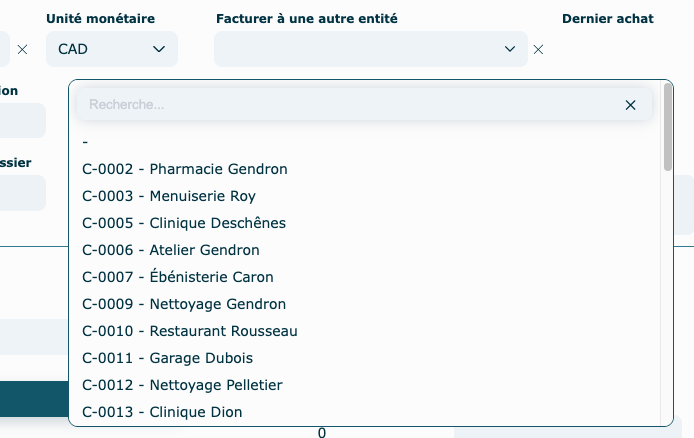The width and height of the screenshot is (694, 438).
Task: Pick C-0005 - Clinique Deschênes
Action: 184,223
